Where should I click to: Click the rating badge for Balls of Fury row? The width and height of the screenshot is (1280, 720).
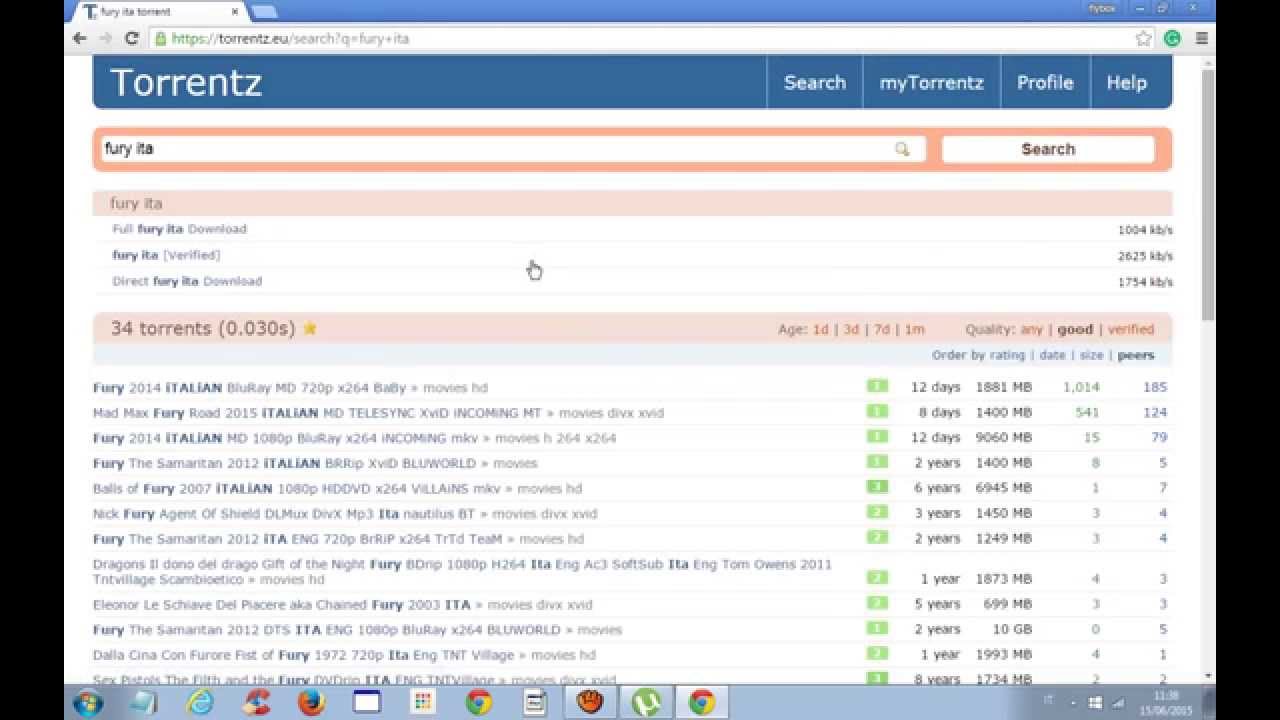click(x=877, y=487)
